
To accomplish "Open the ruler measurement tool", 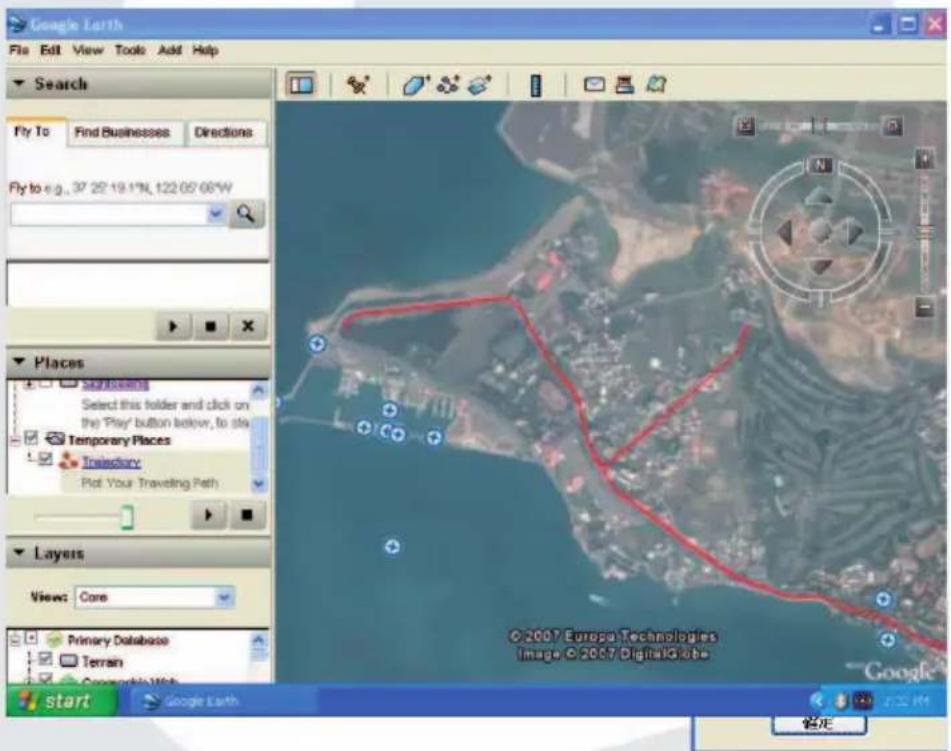I will click(x=536, y=85).
